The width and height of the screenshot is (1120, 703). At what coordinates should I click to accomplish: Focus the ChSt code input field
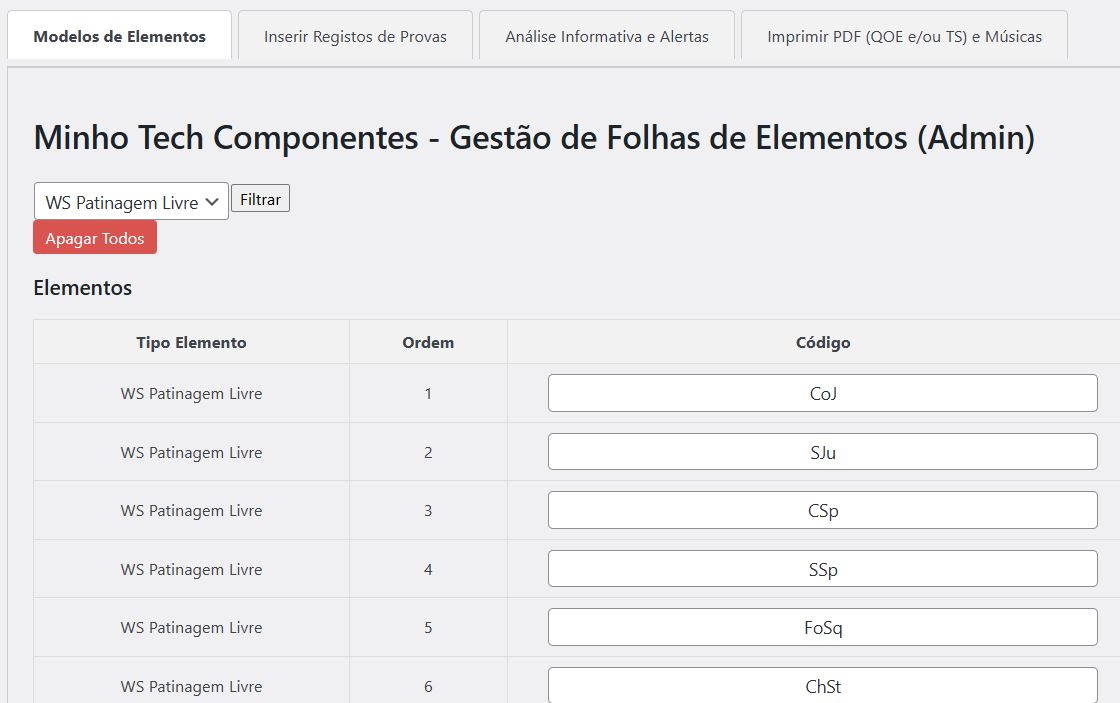[x=822, y=686]
